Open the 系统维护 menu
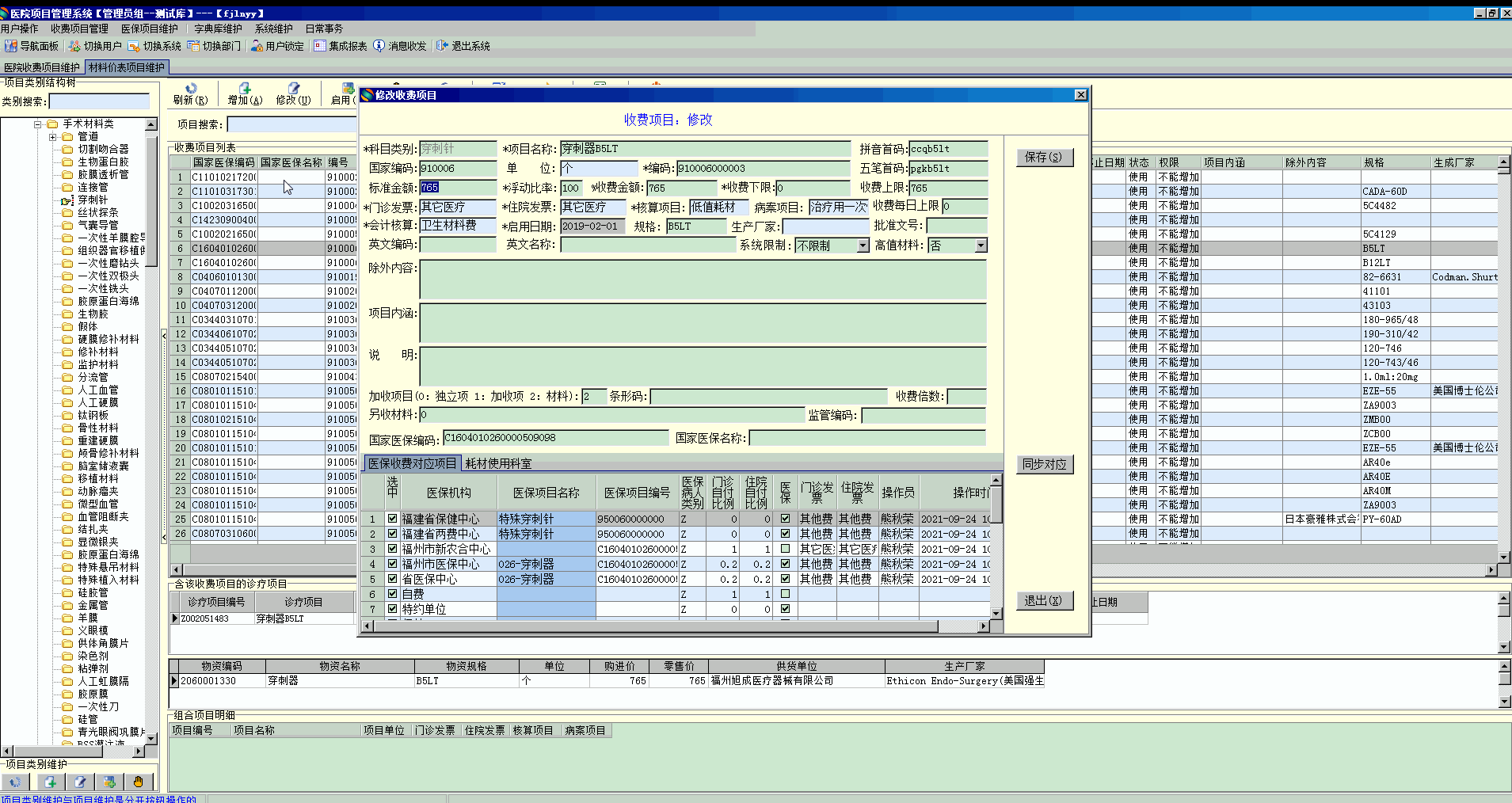 click(x=274, y=29)
